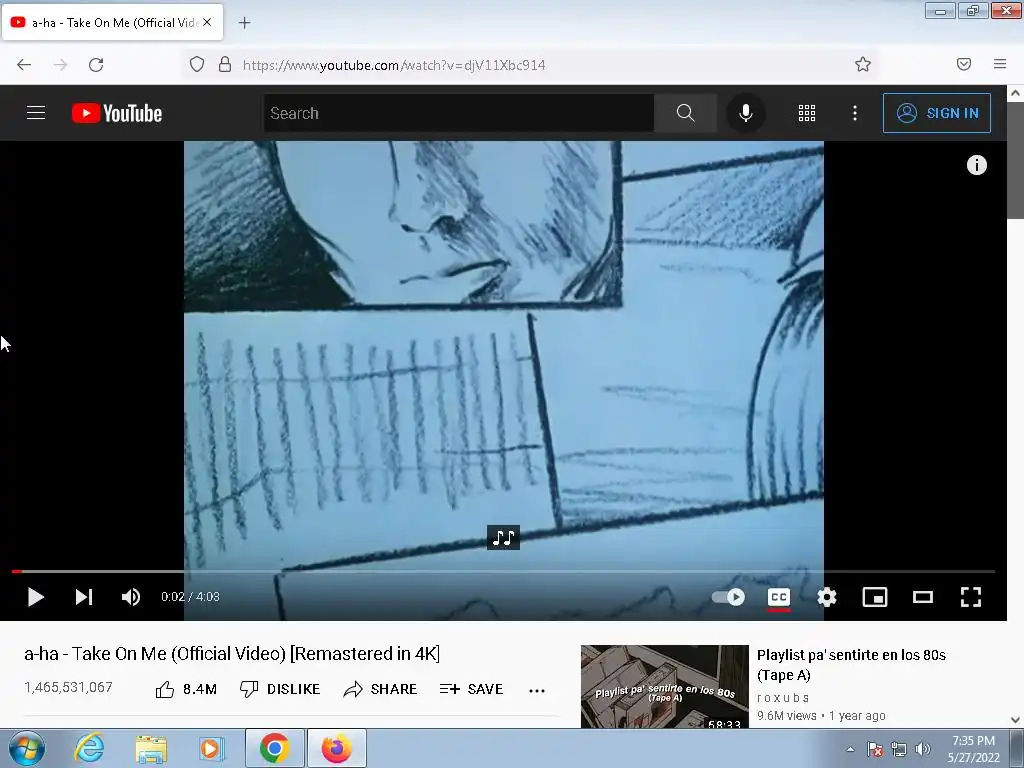This screenshot has height=768, width=1024.
Task: Click the video title text
Action: pos(232,654)
